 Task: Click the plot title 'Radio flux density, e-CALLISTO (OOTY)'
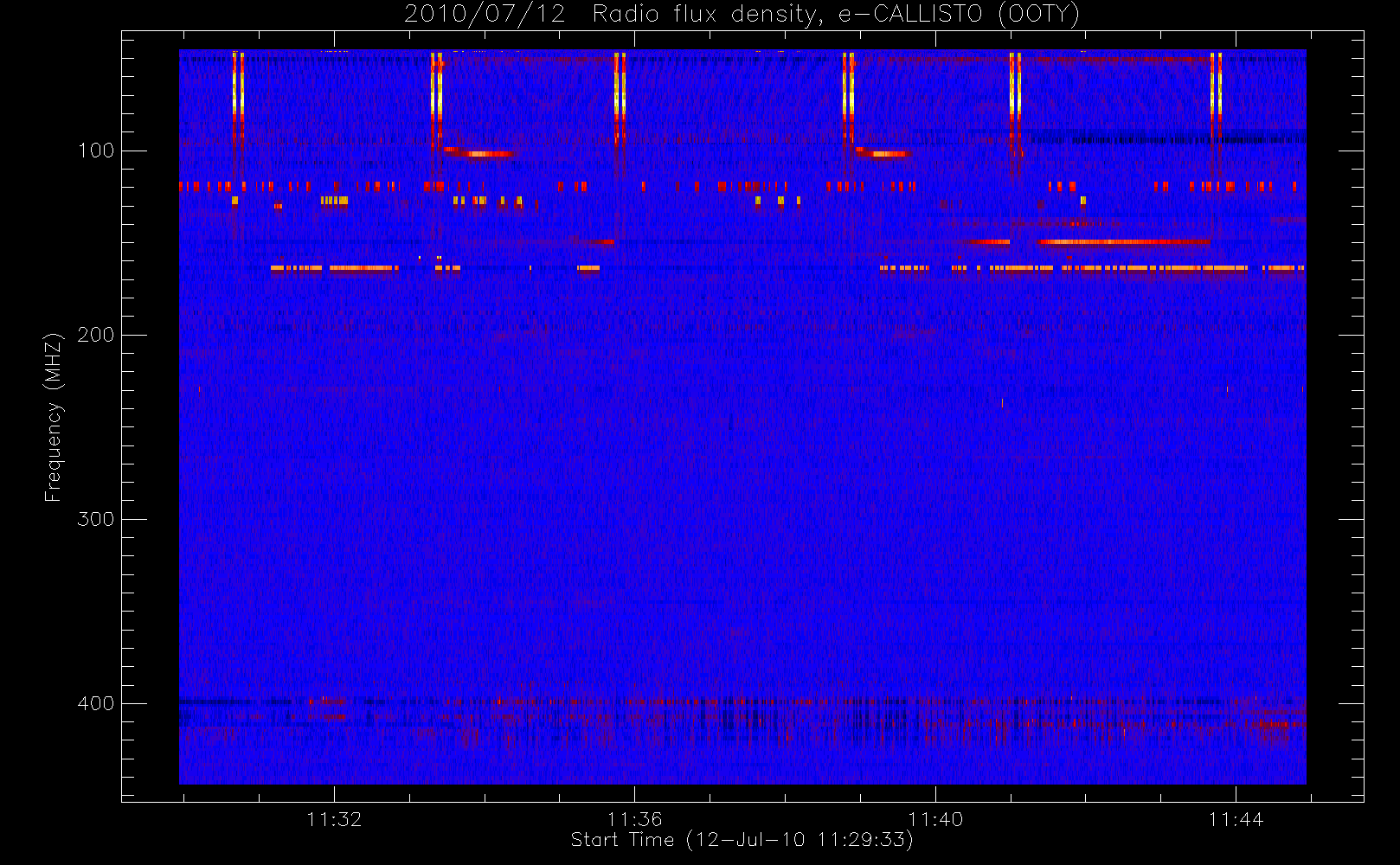point(836,15)
